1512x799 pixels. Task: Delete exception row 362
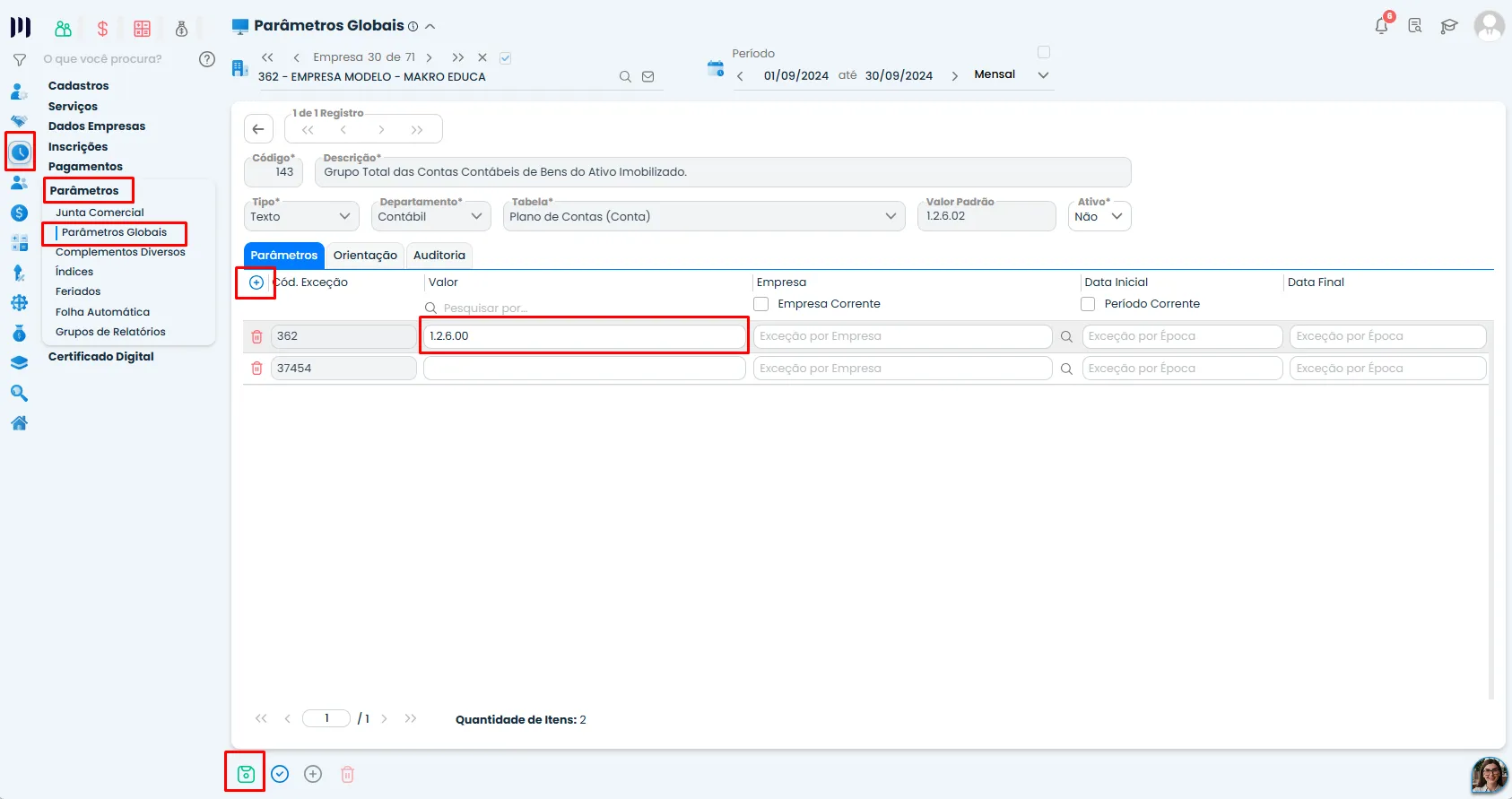(256, 336)
